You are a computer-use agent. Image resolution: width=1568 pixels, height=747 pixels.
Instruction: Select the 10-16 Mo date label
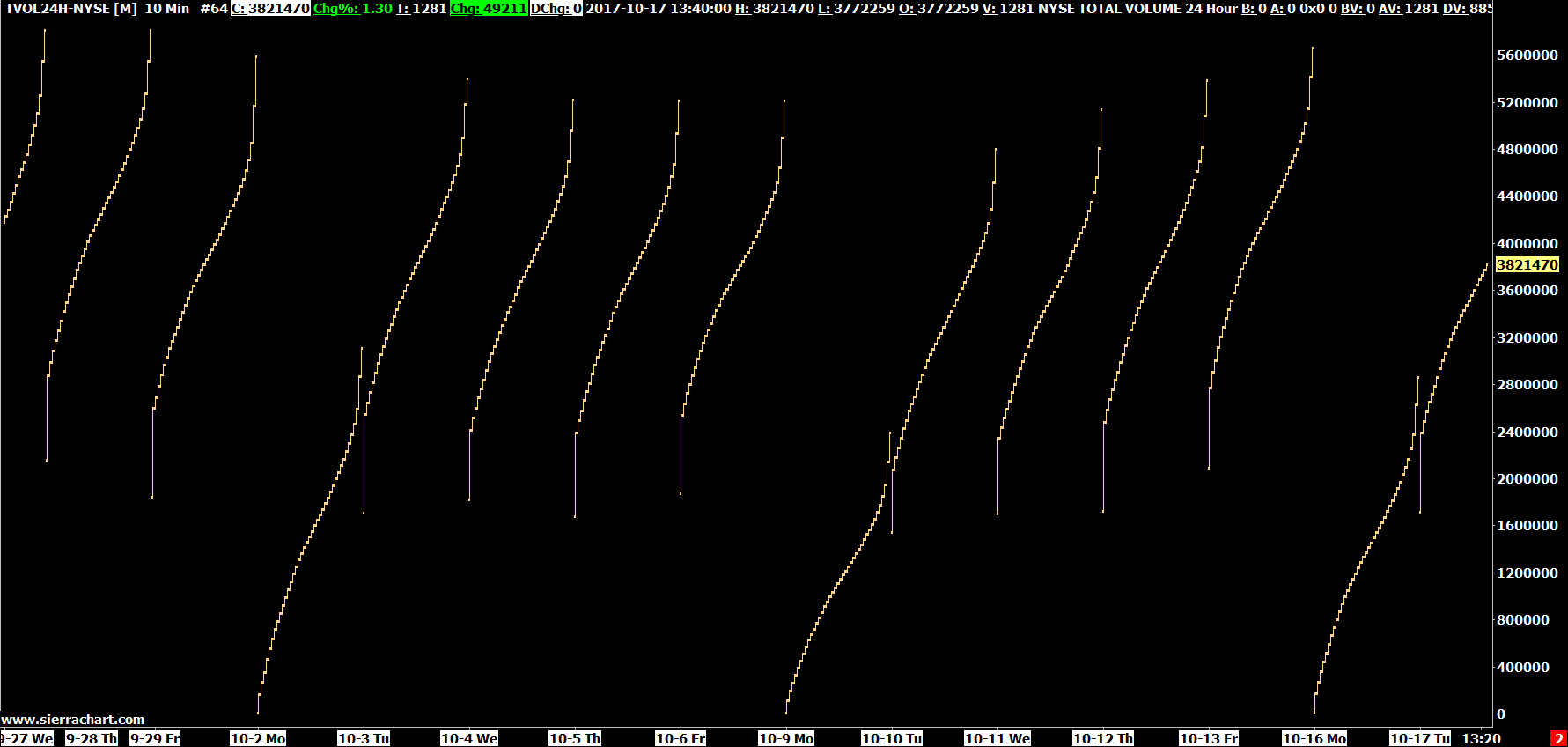pos(1314,738)
